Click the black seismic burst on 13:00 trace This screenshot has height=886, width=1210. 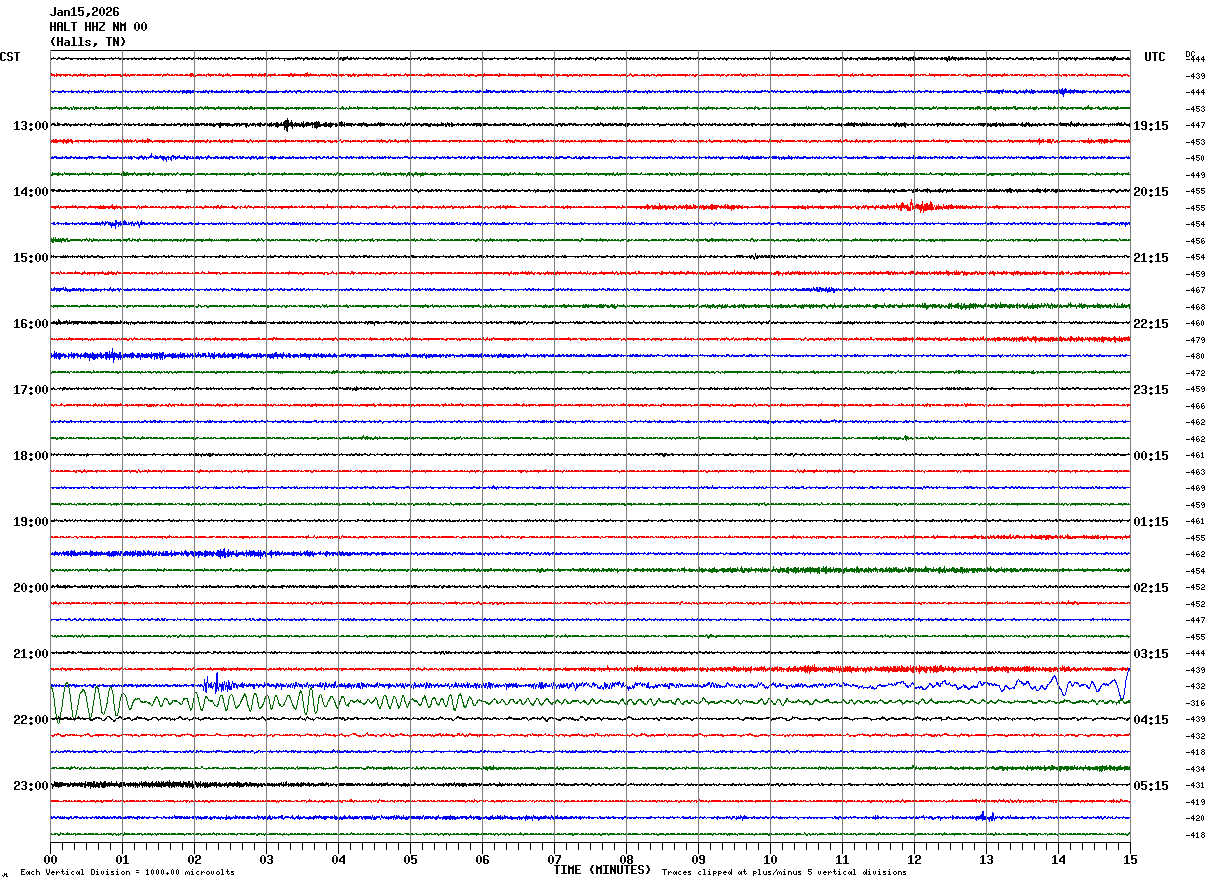coord(288,125)
